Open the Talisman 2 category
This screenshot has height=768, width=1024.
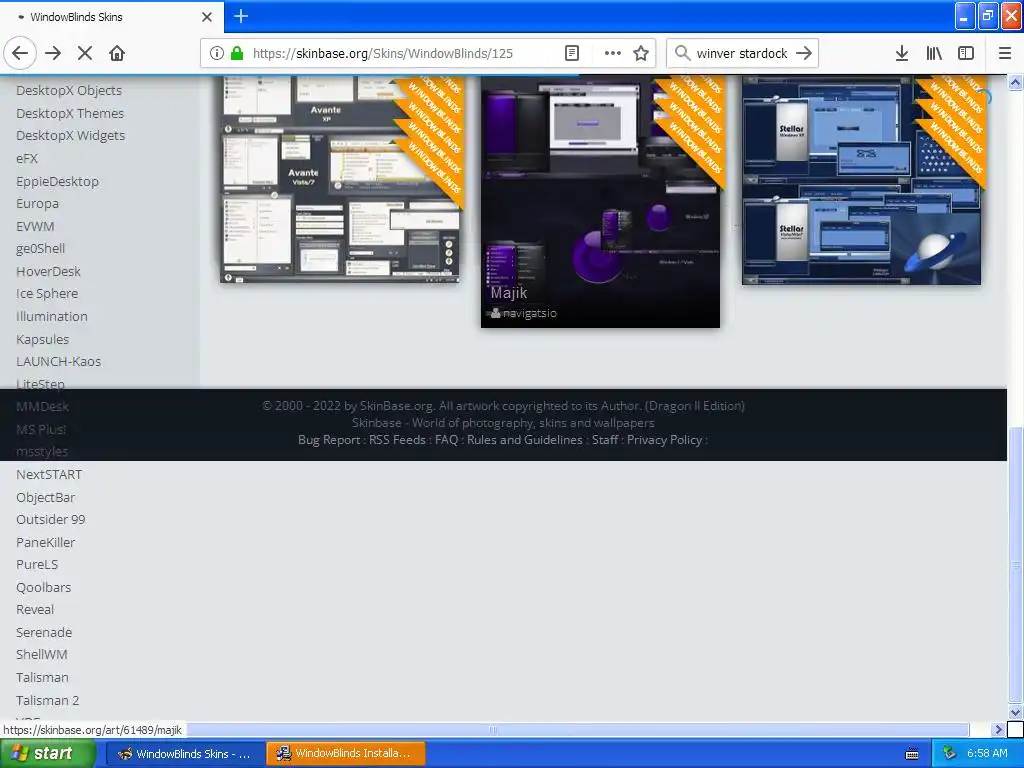pos(48,701)
